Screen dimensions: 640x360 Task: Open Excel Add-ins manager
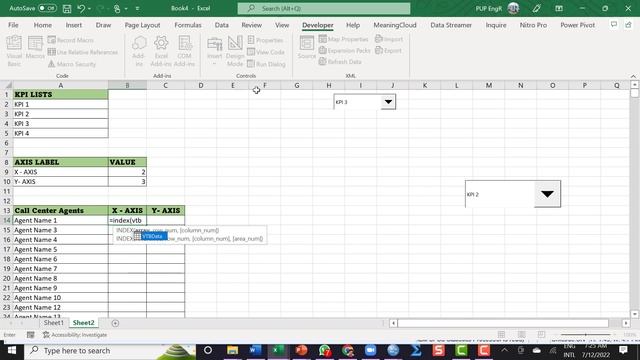(x=161, y=51)
